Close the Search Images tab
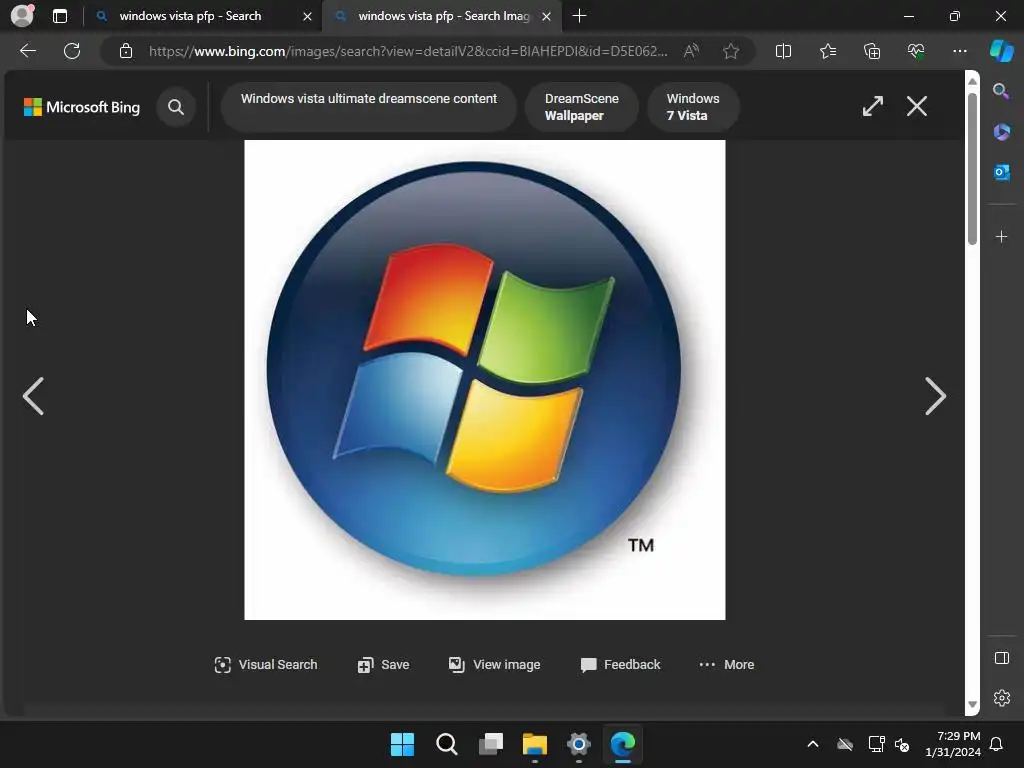The height and width of the screenshot is (768, 1024). click(x=547, y=16)
